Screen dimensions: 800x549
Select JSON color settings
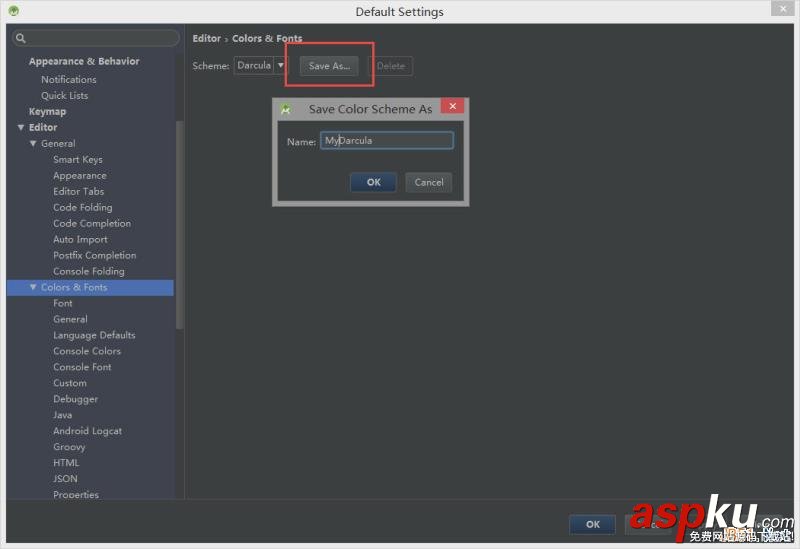pos(65,479)
